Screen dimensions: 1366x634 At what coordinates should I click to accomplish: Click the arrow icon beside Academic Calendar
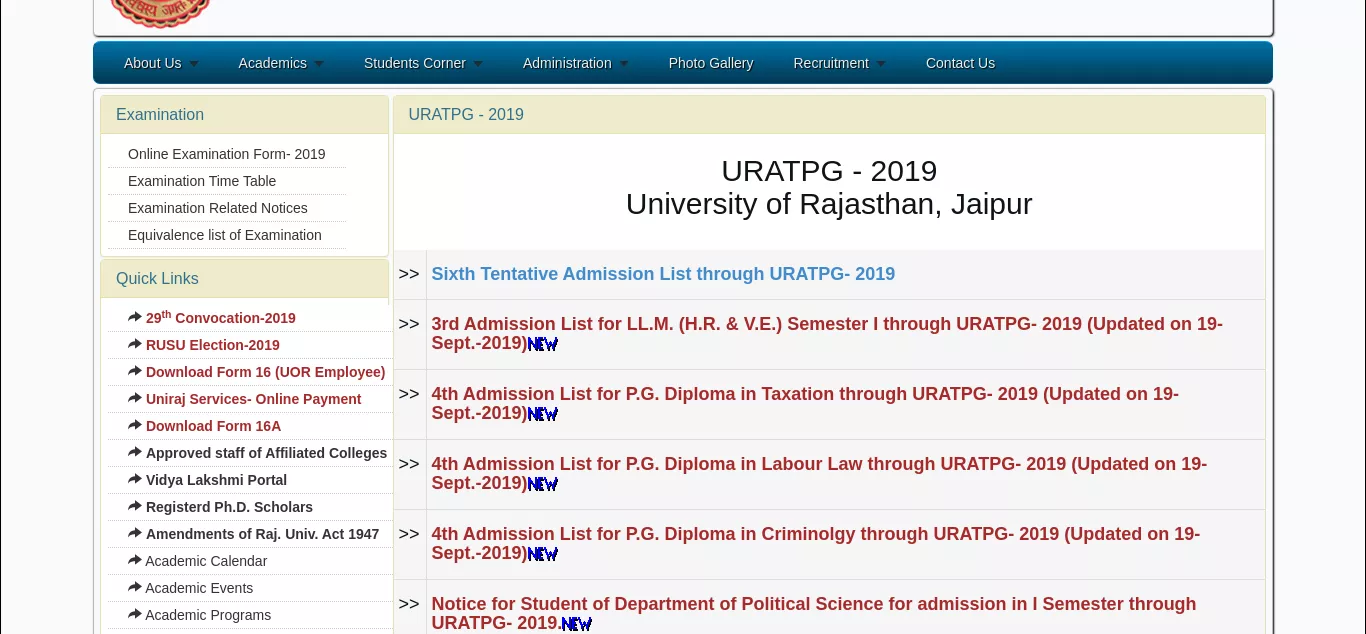(135, 560)
